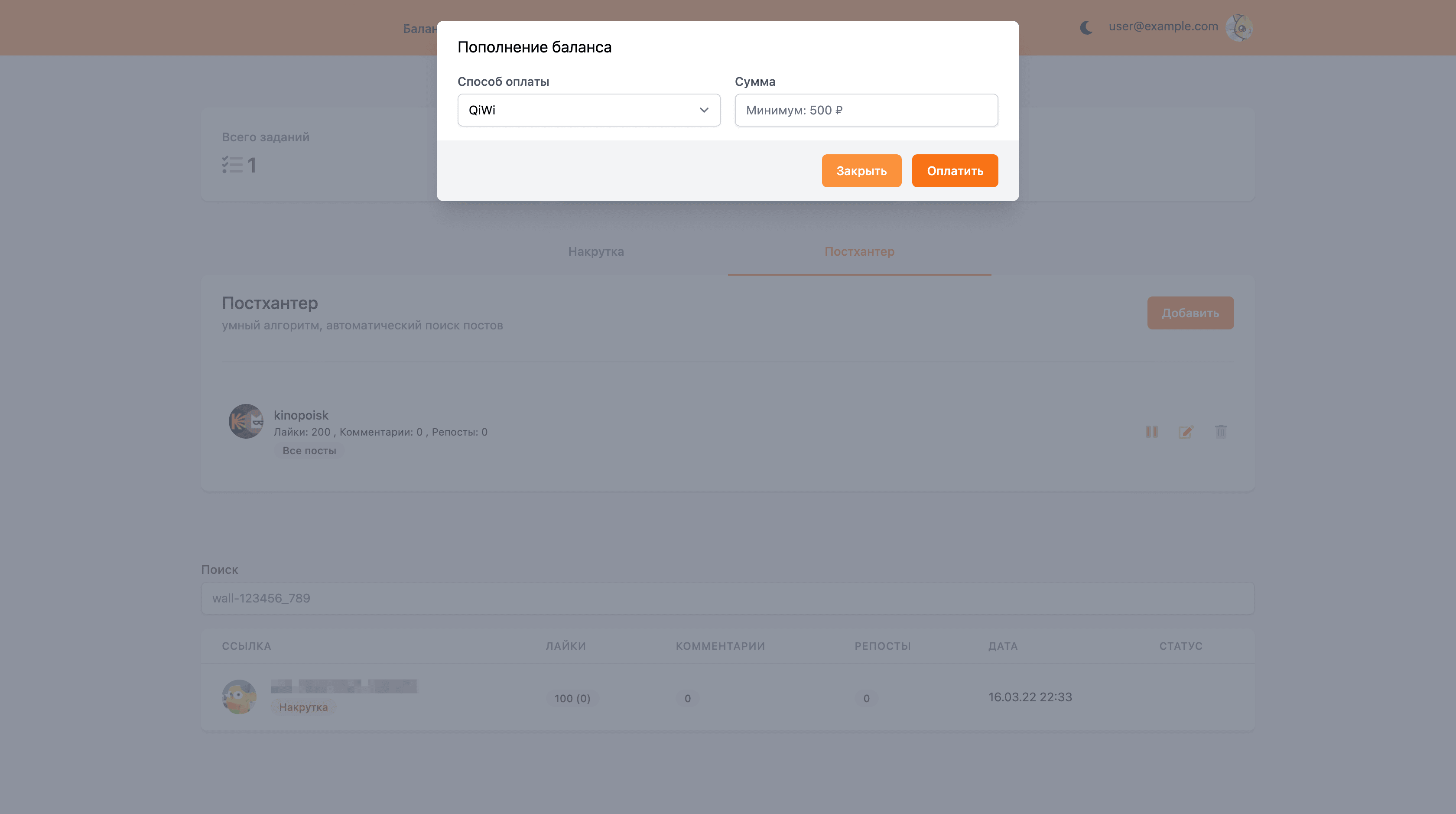Click the Добавить button

coord(1190,313)
